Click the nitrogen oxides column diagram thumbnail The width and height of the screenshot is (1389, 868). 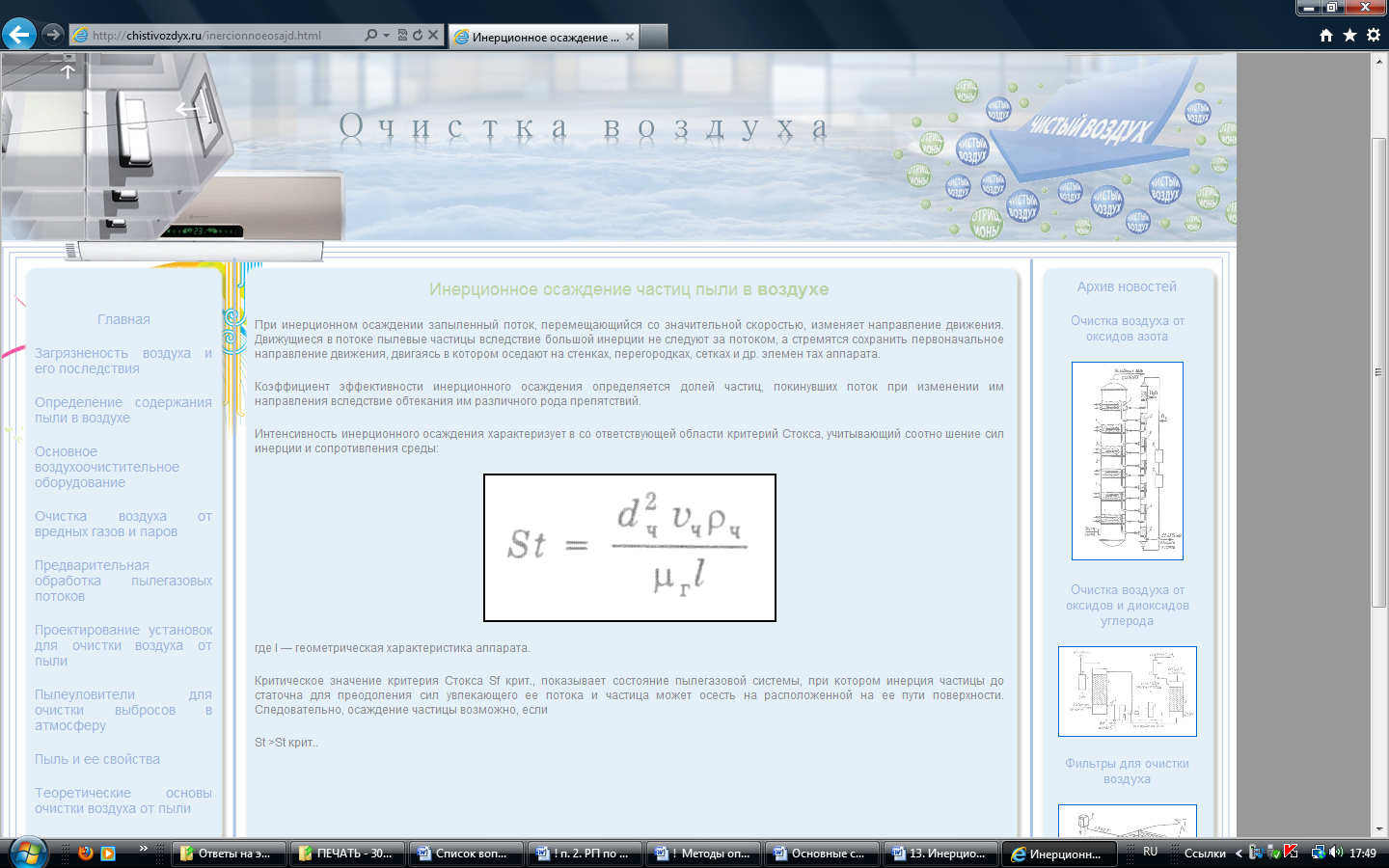[1127, 461]
